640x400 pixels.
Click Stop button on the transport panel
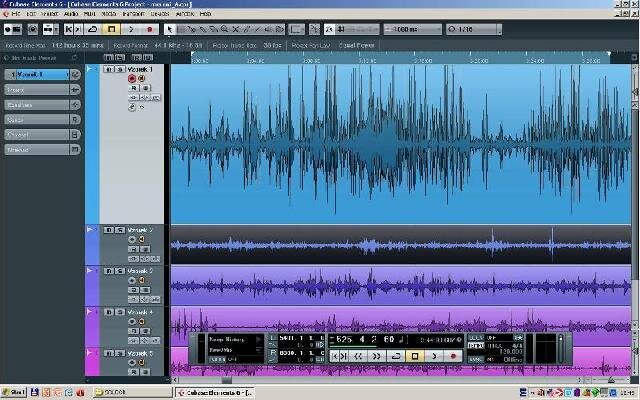coord(415,356)
